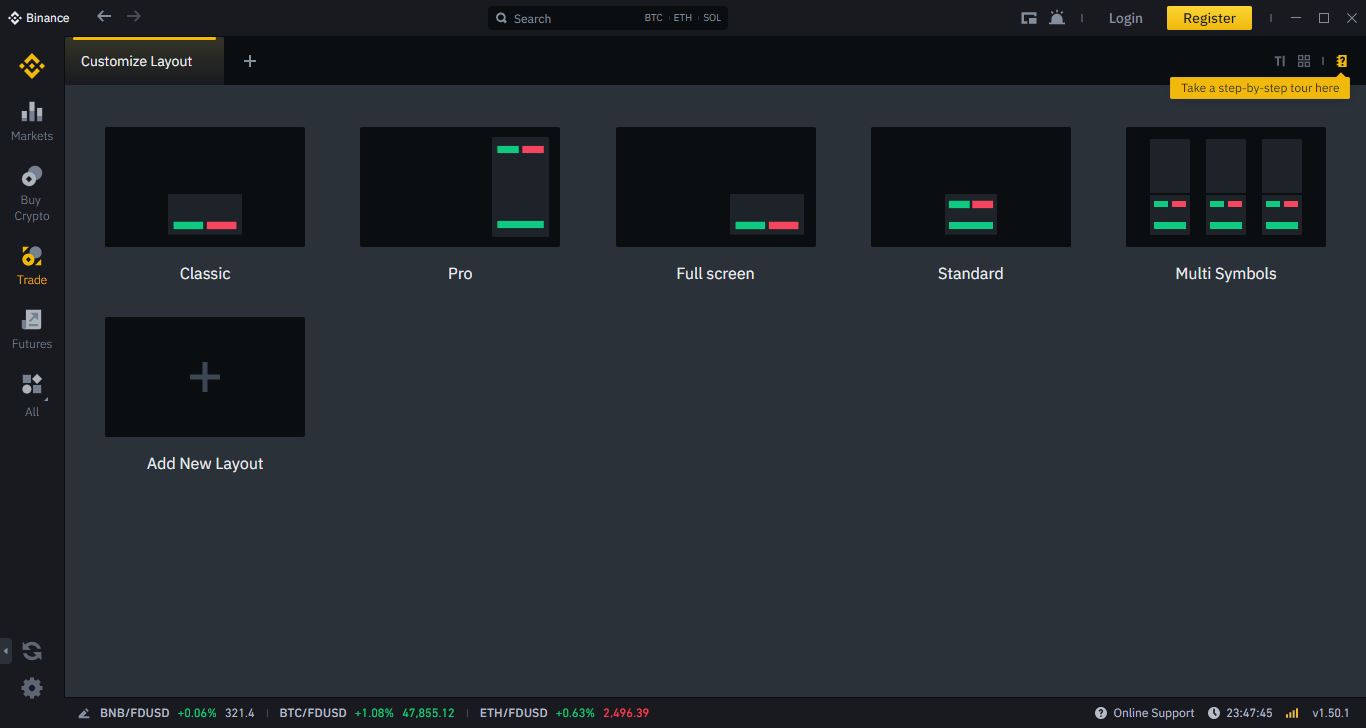Click the Search field
The image size is (1366, 728).
point(608,18)
